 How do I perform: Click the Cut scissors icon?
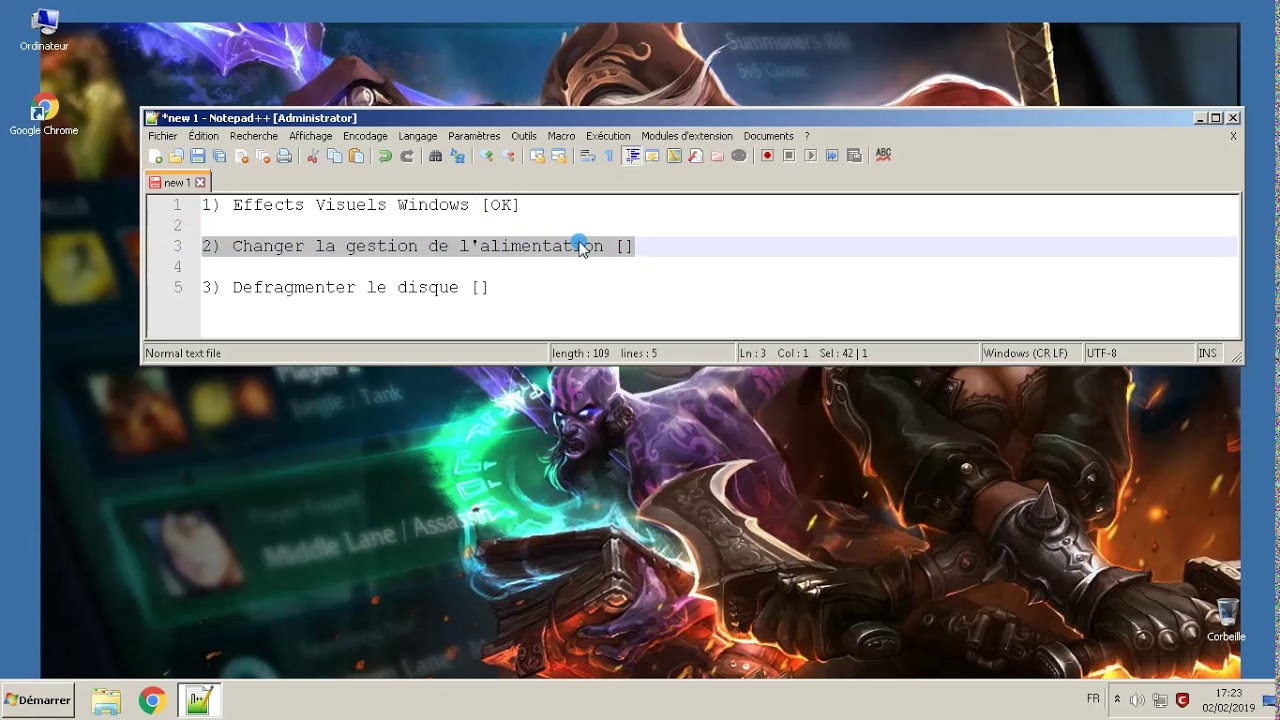(313, 156)
